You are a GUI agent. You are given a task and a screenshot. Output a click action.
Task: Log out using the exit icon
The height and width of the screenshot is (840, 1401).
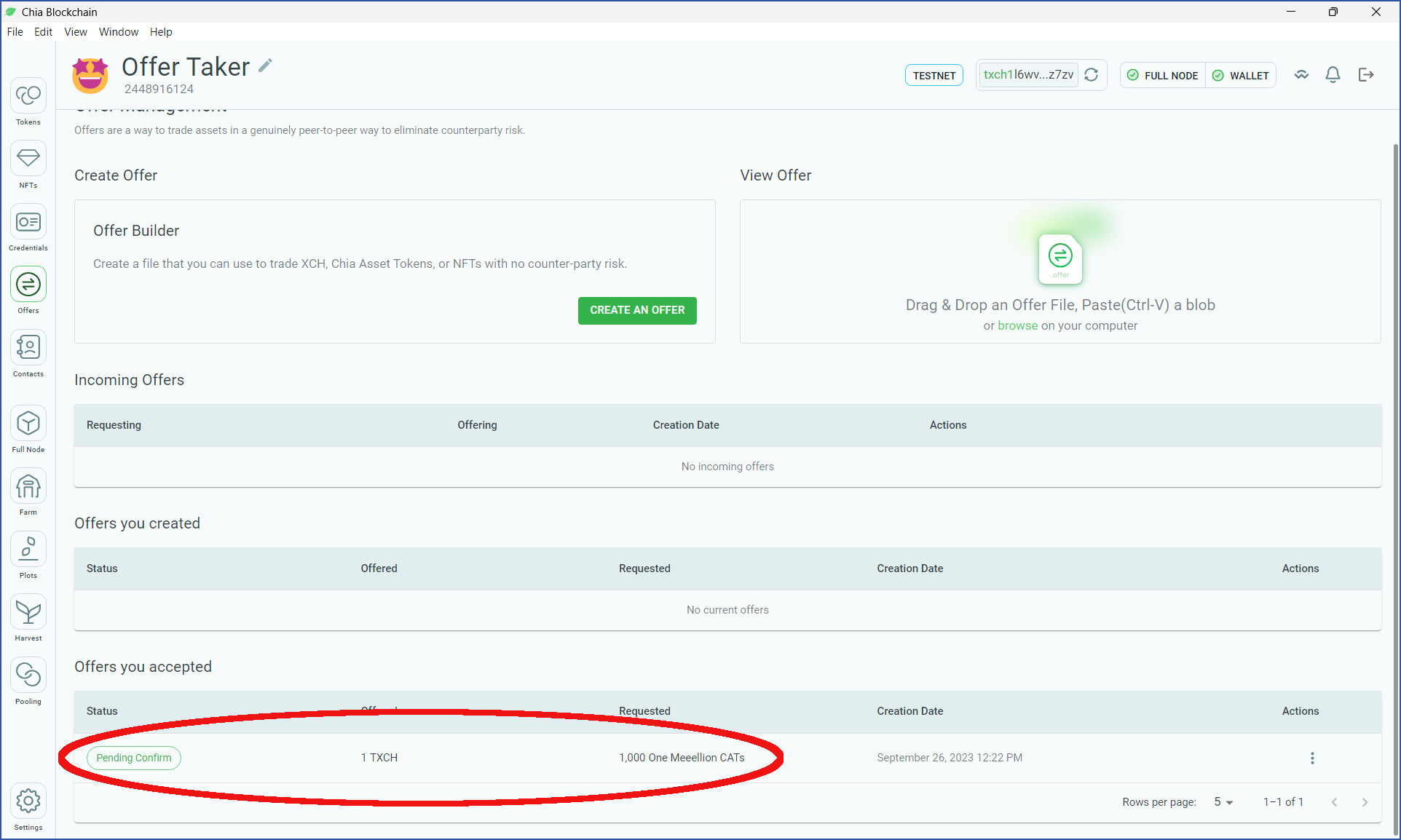click(1366, 75)
